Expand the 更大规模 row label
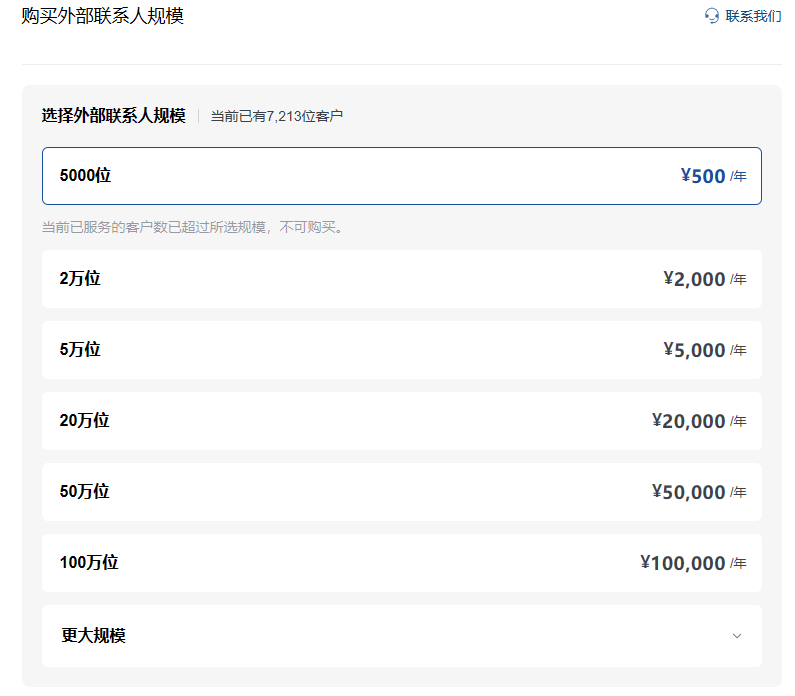This screenshot has height=696, width=795. tap(93, 636)
